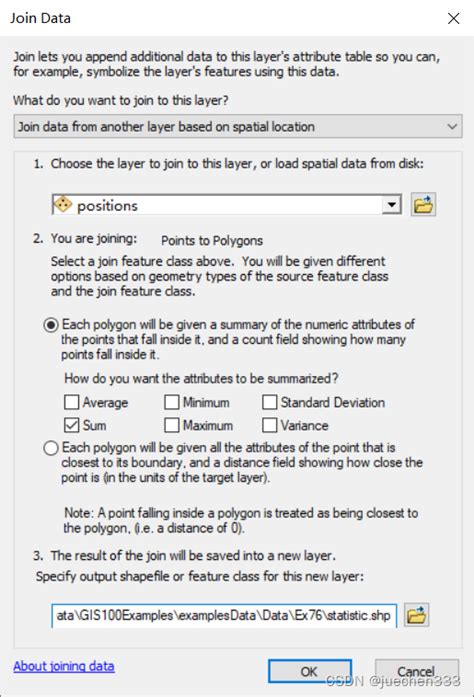Open the join type dropdown at top
The image size is (474, 697).
[238, 126]
